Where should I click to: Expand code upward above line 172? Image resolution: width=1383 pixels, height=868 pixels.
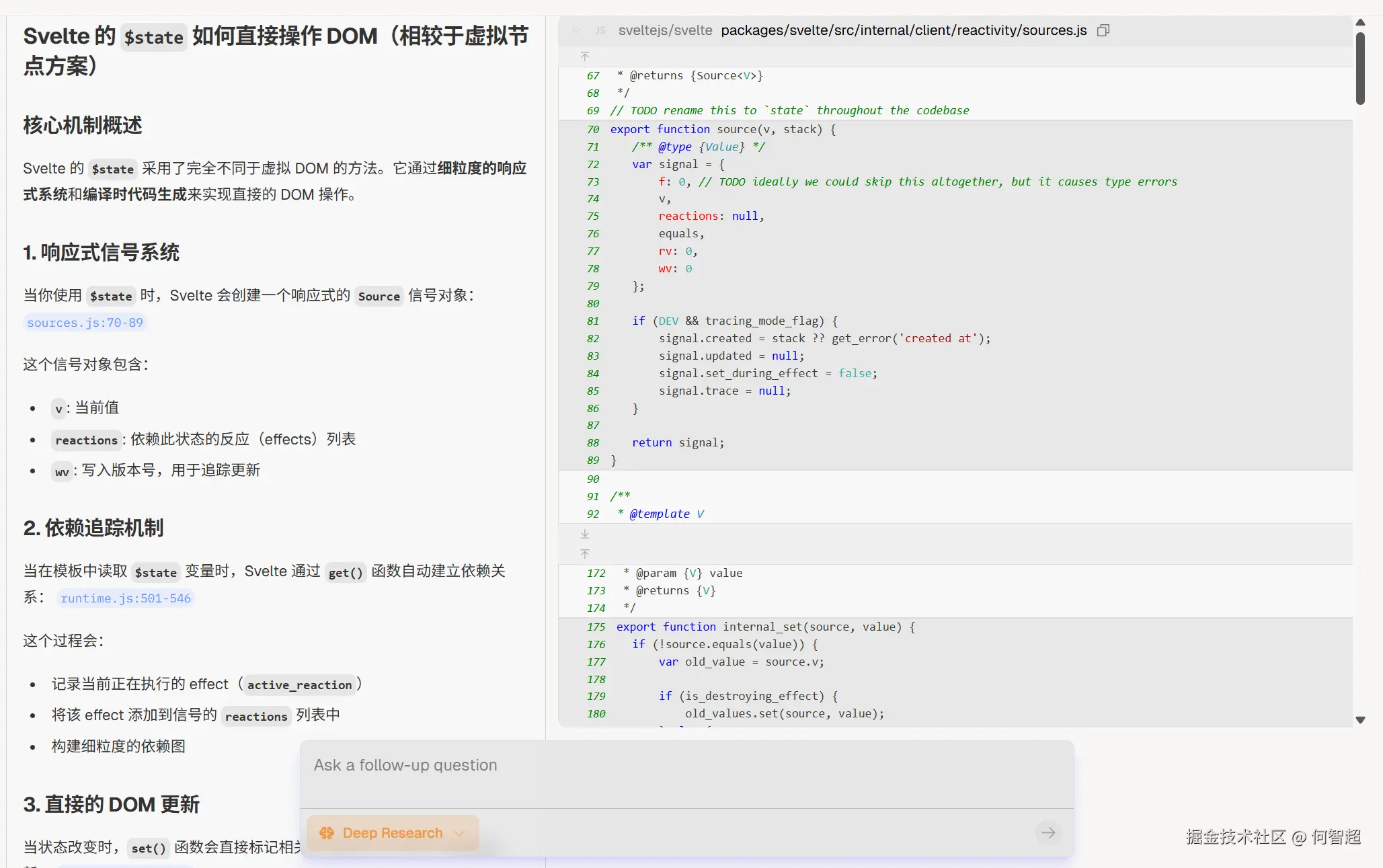point(585,554)
